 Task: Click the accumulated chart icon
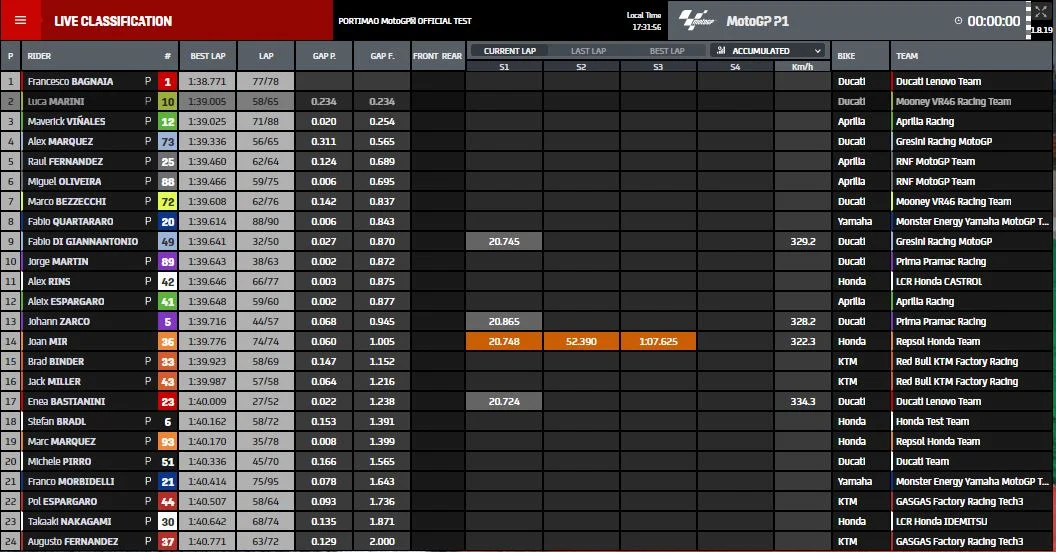point(721,50)
